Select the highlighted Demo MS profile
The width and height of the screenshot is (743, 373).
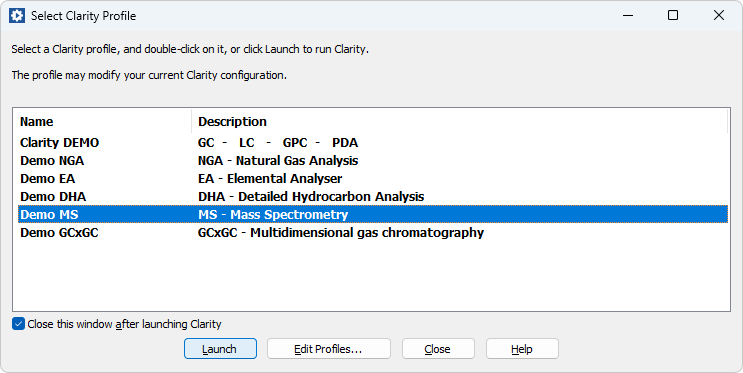[x=372, y=214]
